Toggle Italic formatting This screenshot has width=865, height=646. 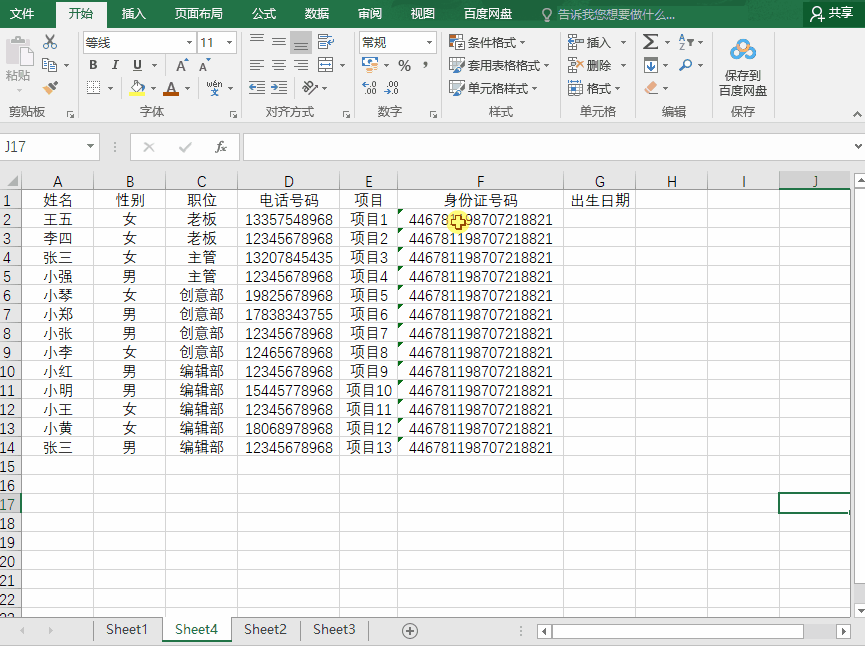pos(115,65)
